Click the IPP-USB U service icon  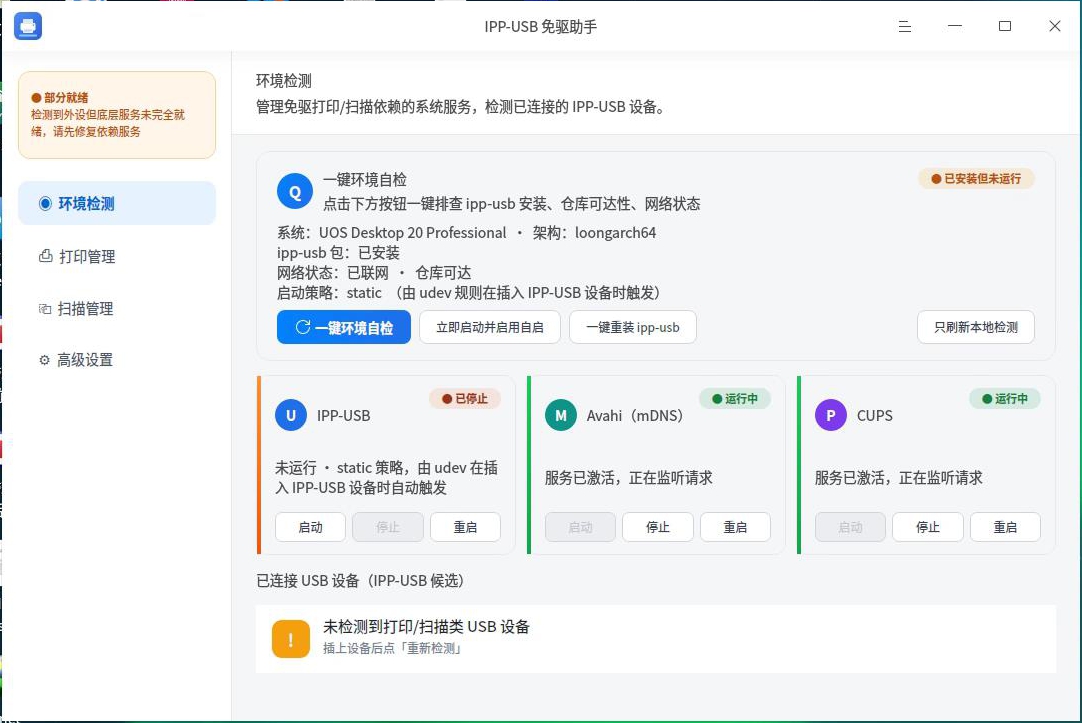pyautogui.click(x=291, y=415)
